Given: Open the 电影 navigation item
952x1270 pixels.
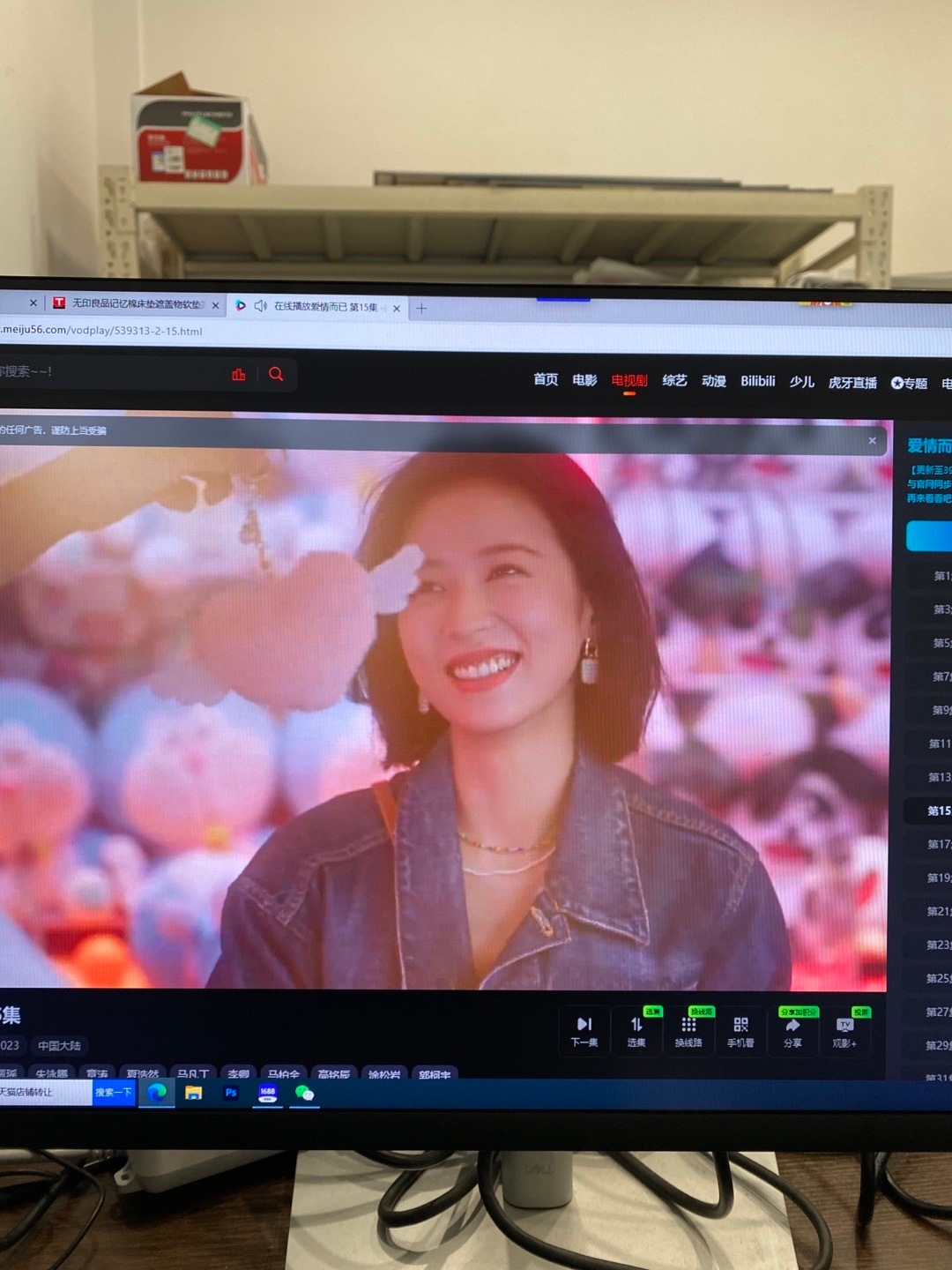Looking at the screenshot, I should 584,380.
